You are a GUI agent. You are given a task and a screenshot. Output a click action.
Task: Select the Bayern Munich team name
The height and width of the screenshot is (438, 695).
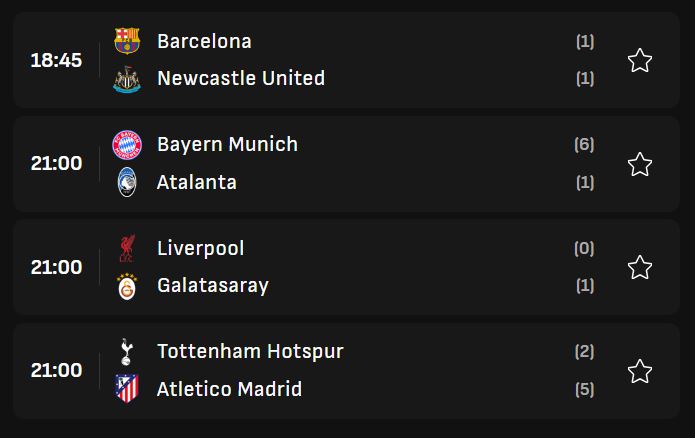pos(227,144)
